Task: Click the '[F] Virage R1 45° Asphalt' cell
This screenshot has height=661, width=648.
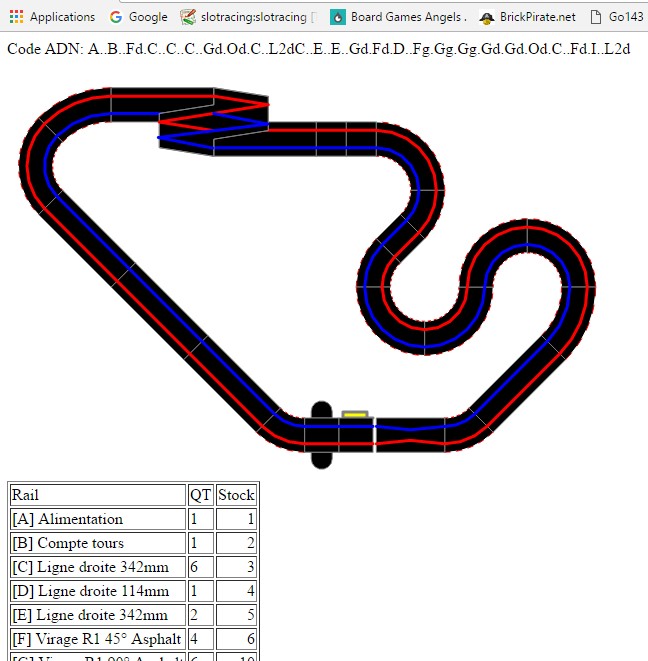Action: [98, 639]
